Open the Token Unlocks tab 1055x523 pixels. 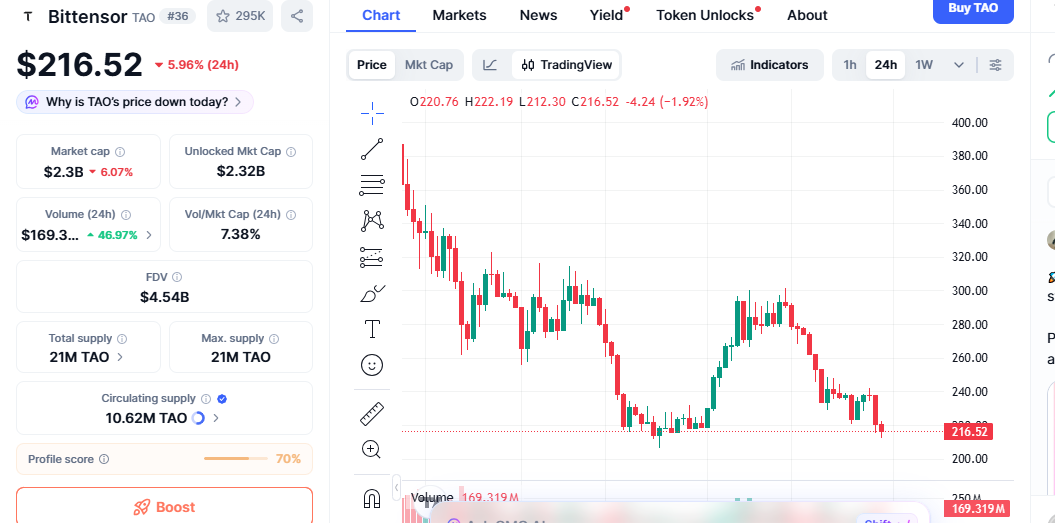coord(704,15)
